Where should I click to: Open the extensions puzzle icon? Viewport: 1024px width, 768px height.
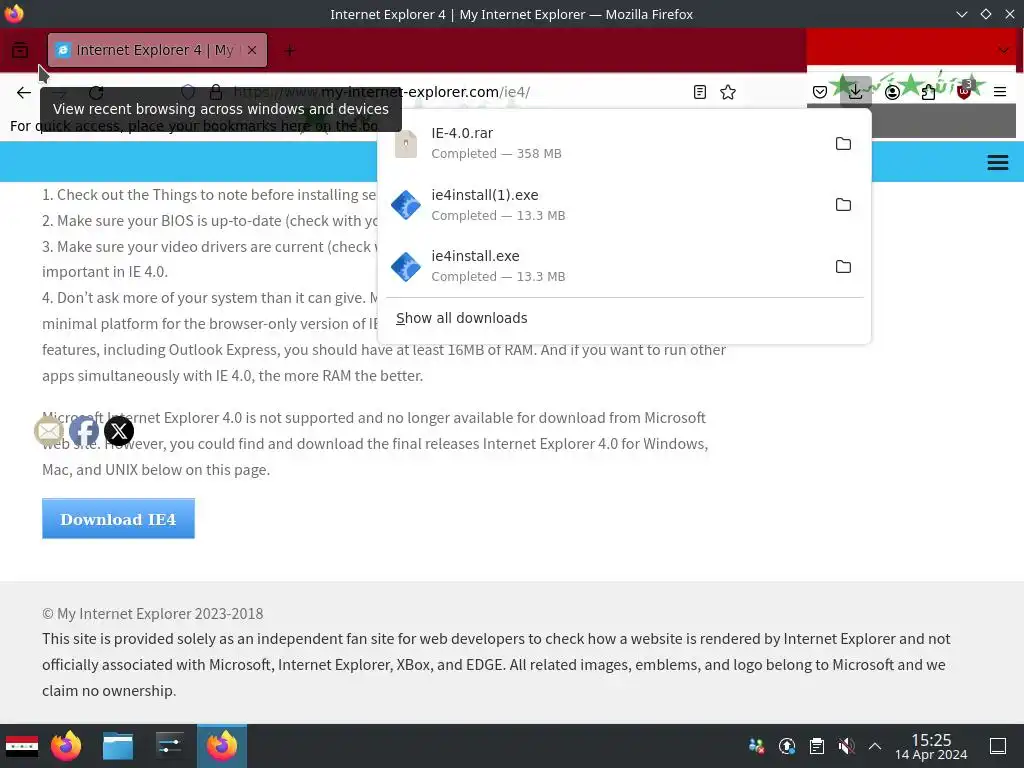[x=928, y=92]
